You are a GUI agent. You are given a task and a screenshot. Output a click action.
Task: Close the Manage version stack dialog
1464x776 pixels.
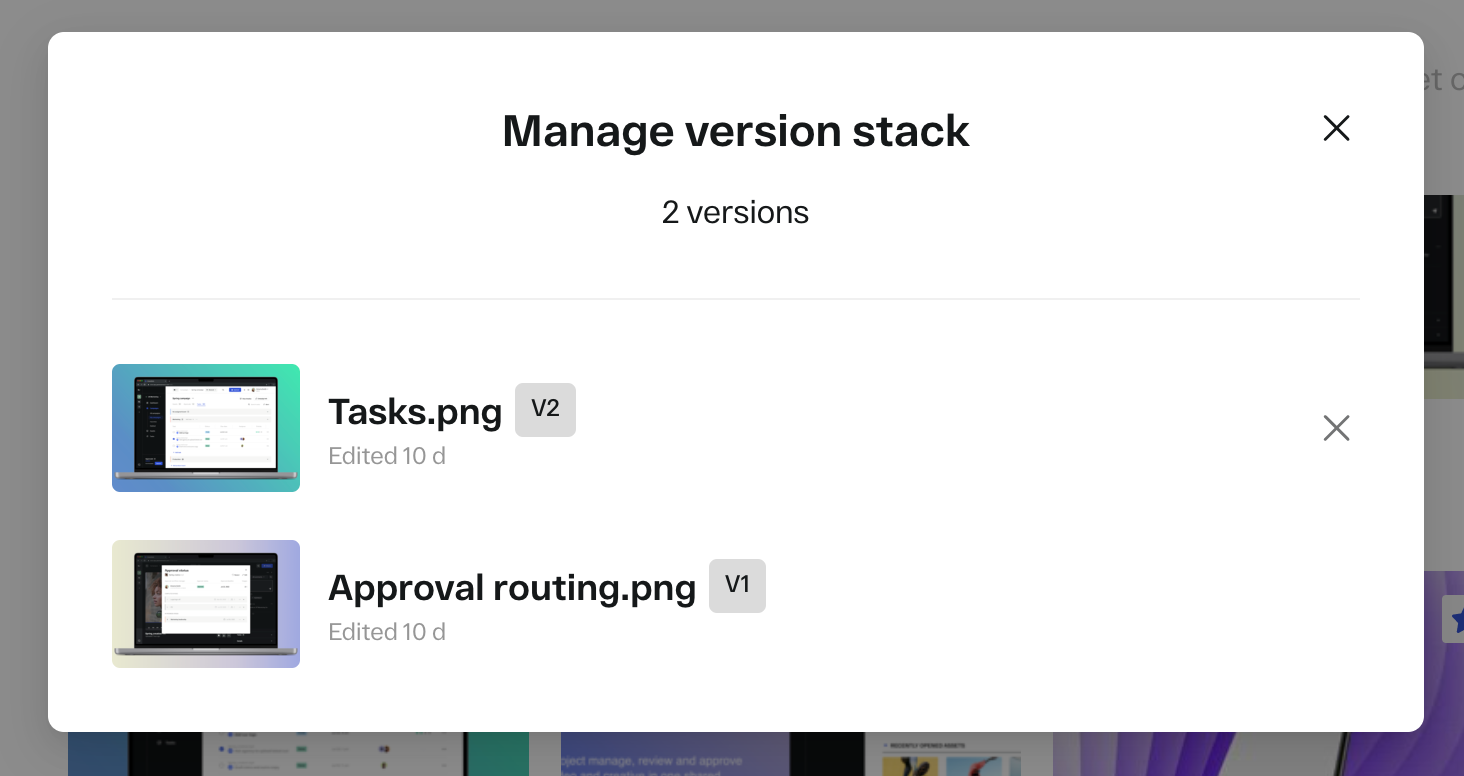[x=1336, y=128]
